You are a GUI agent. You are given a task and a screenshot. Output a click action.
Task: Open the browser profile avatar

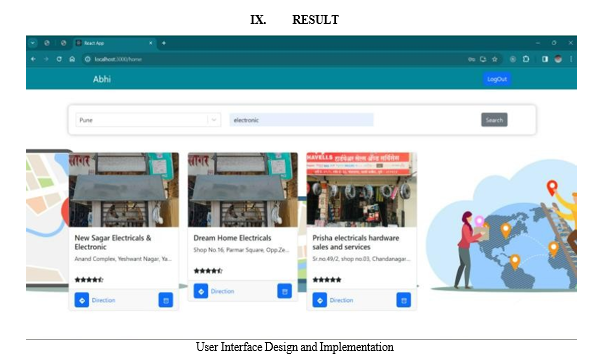click(558, 59)
